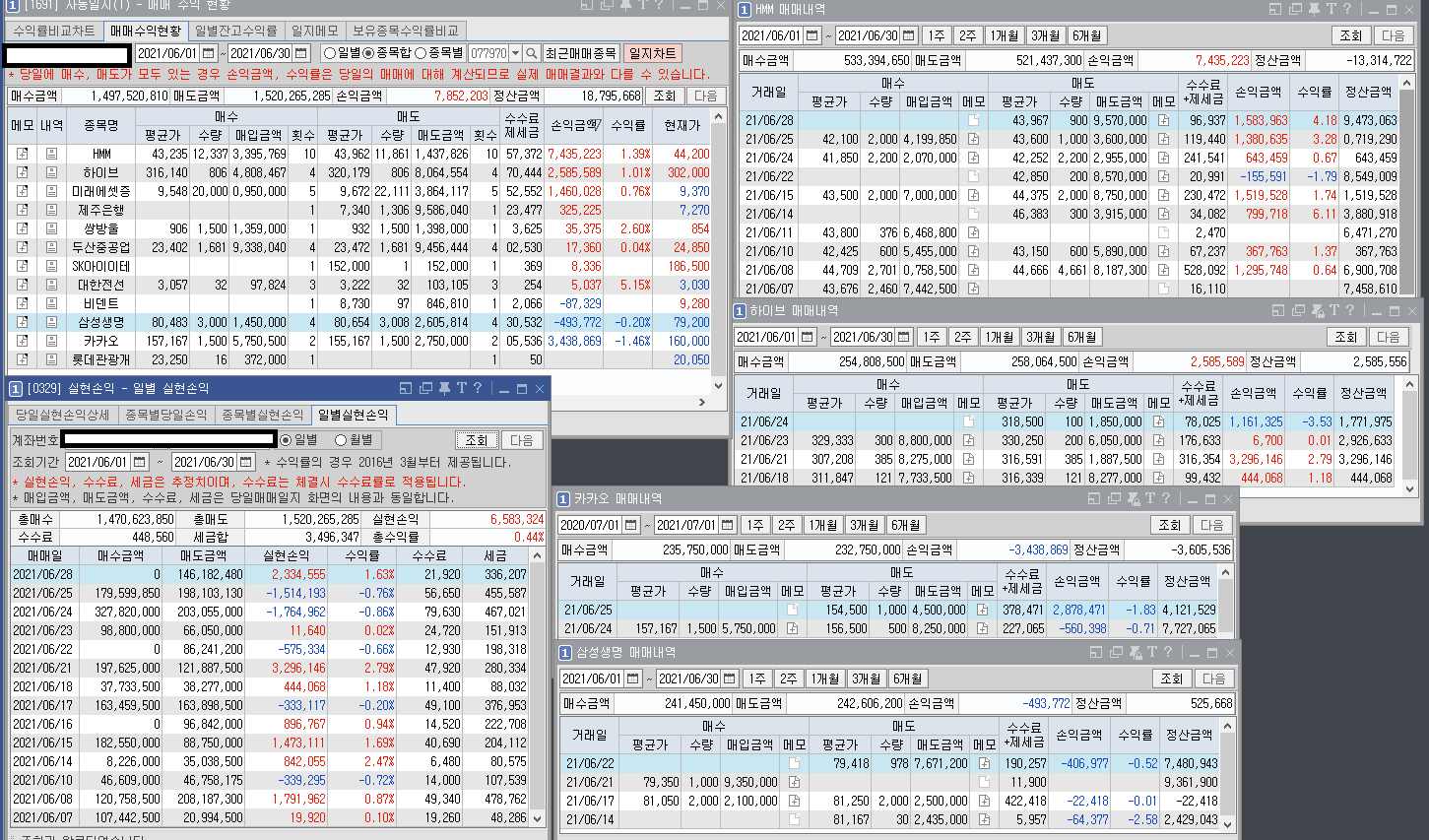Open 종목별실현손익 tab
1429x840 pixels.
click(262, 415)
